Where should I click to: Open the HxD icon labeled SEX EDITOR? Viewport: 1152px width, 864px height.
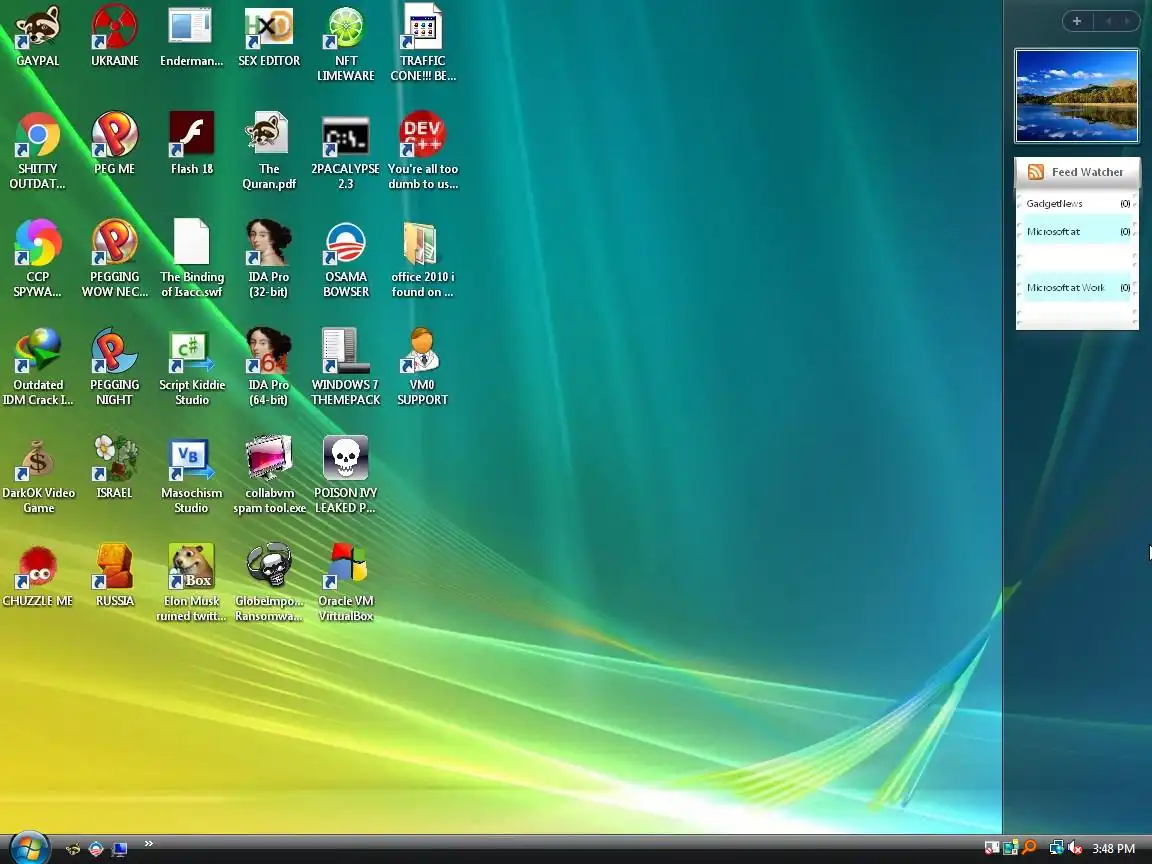[x=269, y=35]
